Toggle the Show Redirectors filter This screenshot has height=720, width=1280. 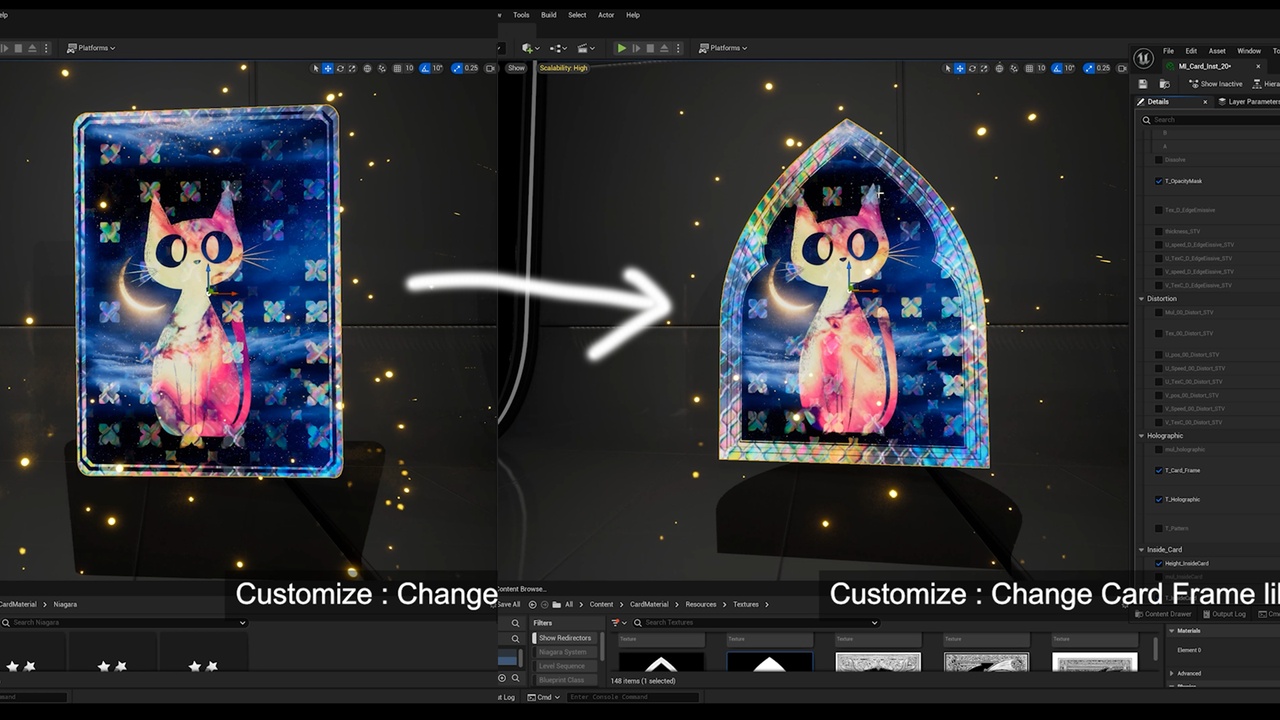[x=565, y=638]
